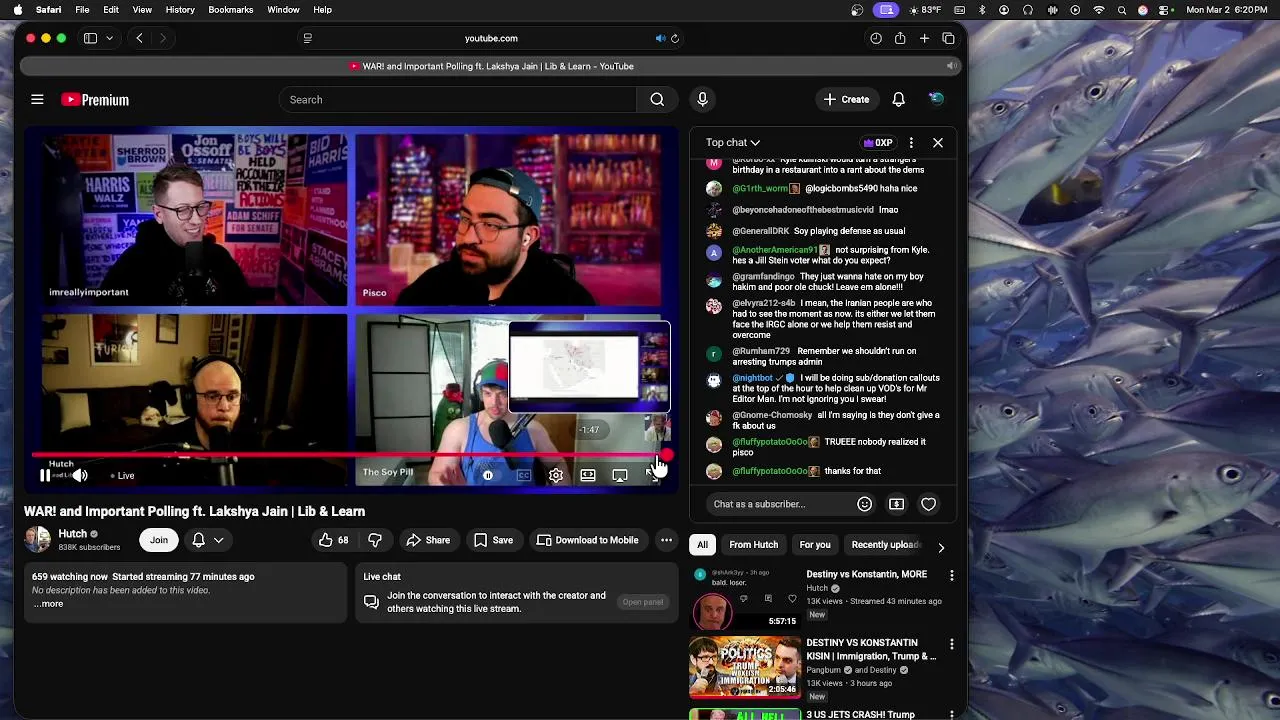This screenshot has width=1280, height=720.
Task: Pause the live video
Action: [45, 475]
